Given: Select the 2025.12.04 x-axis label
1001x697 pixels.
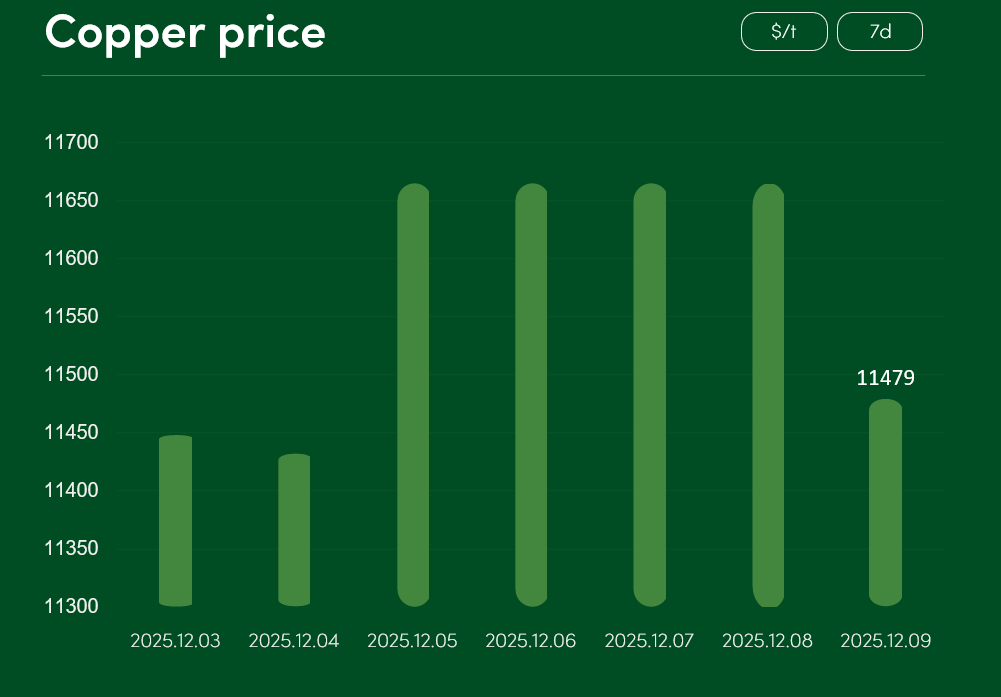Looking at the screenshot, I should click(x=294, y=641).
